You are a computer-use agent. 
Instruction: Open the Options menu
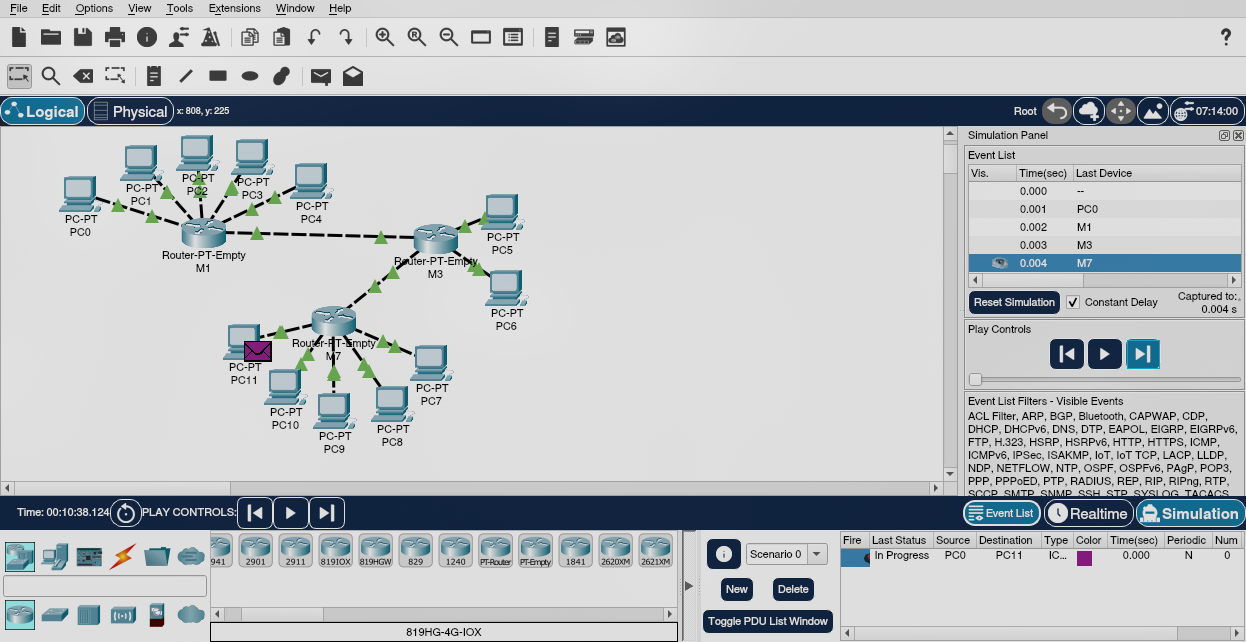pyautogui.click(x=94, y=8)
